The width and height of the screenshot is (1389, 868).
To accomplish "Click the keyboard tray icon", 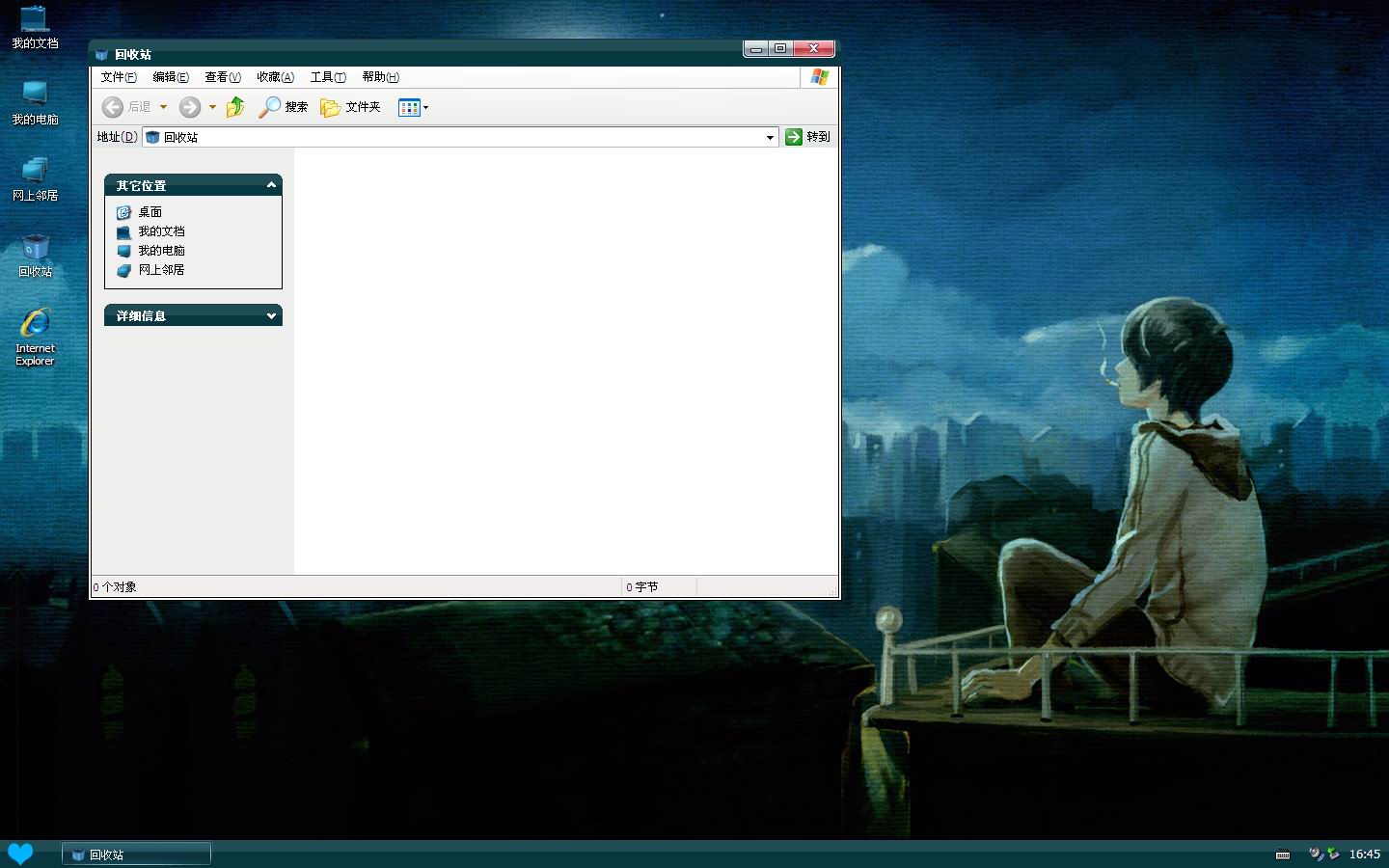I will [1283, 854].
